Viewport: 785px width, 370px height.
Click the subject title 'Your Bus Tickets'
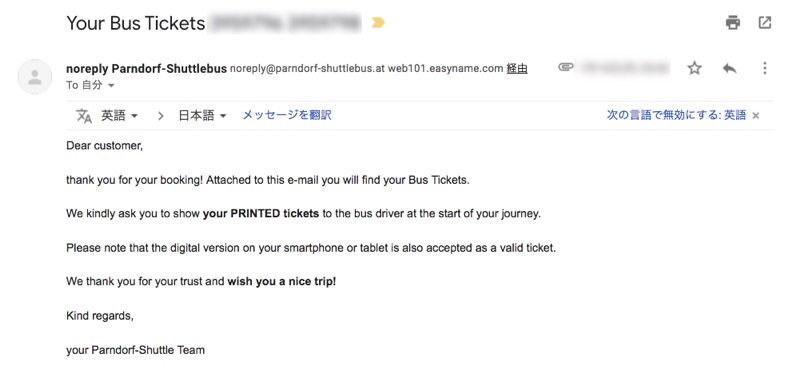pos(136,23)
